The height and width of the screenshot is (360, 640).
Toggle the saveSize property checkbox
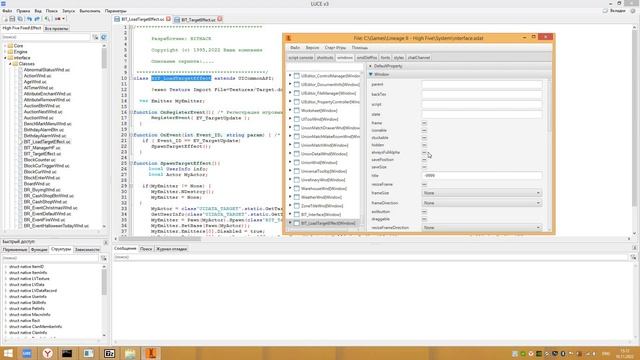424,167
